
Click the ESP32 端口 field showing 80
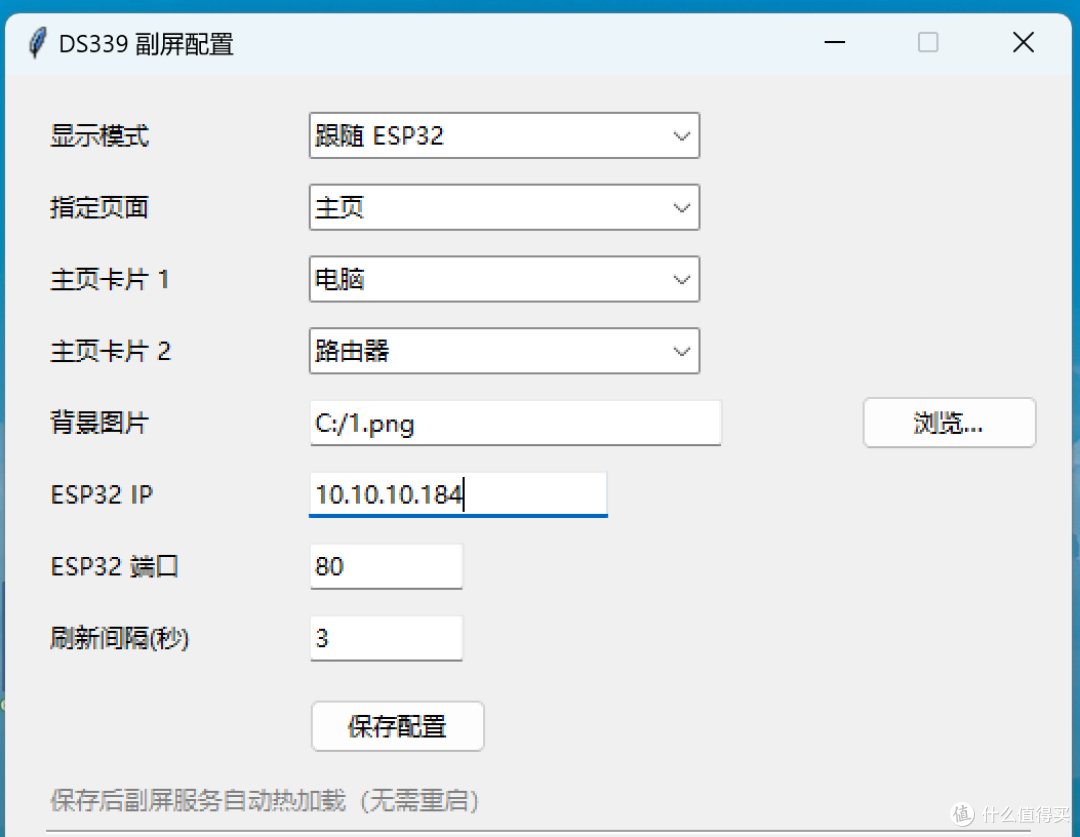386,566
